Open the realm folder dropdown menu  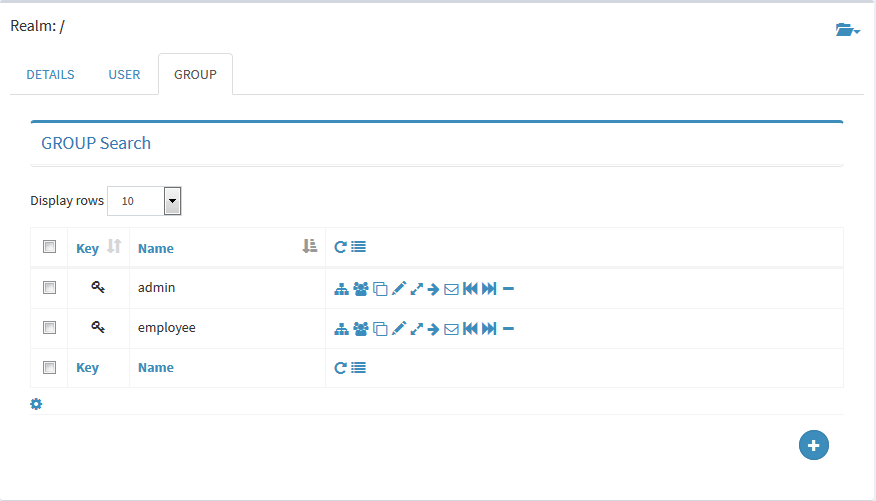click(848, 30)
